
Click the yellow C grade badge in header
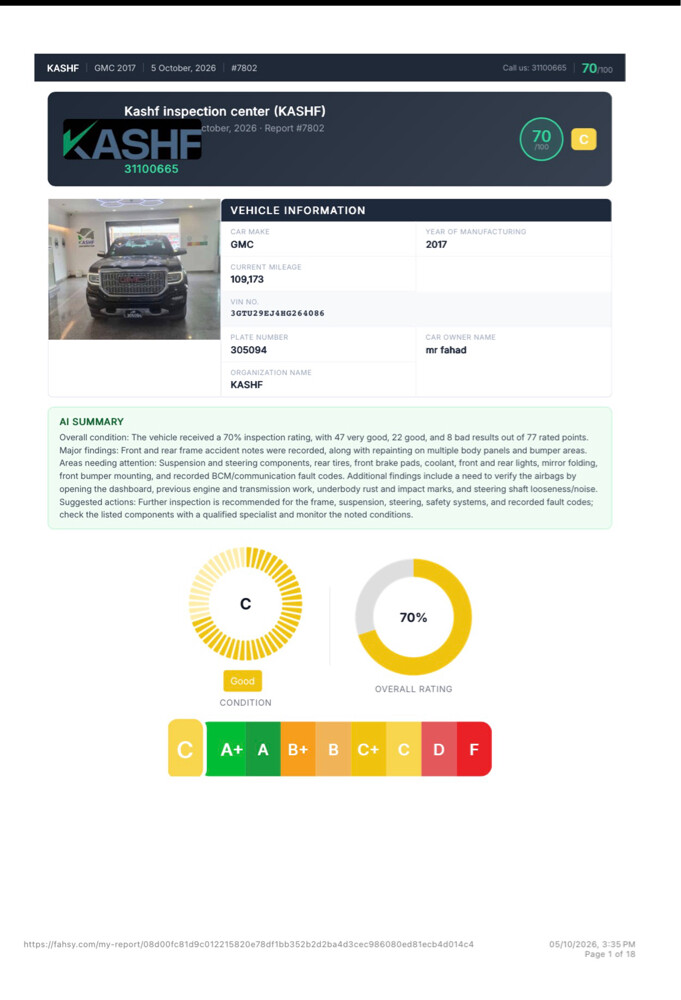583,139
